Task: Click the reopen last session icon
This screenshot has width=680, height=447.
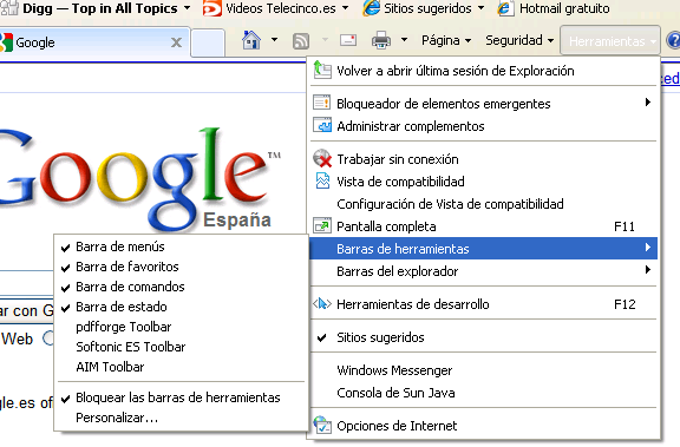Action: 322,69
